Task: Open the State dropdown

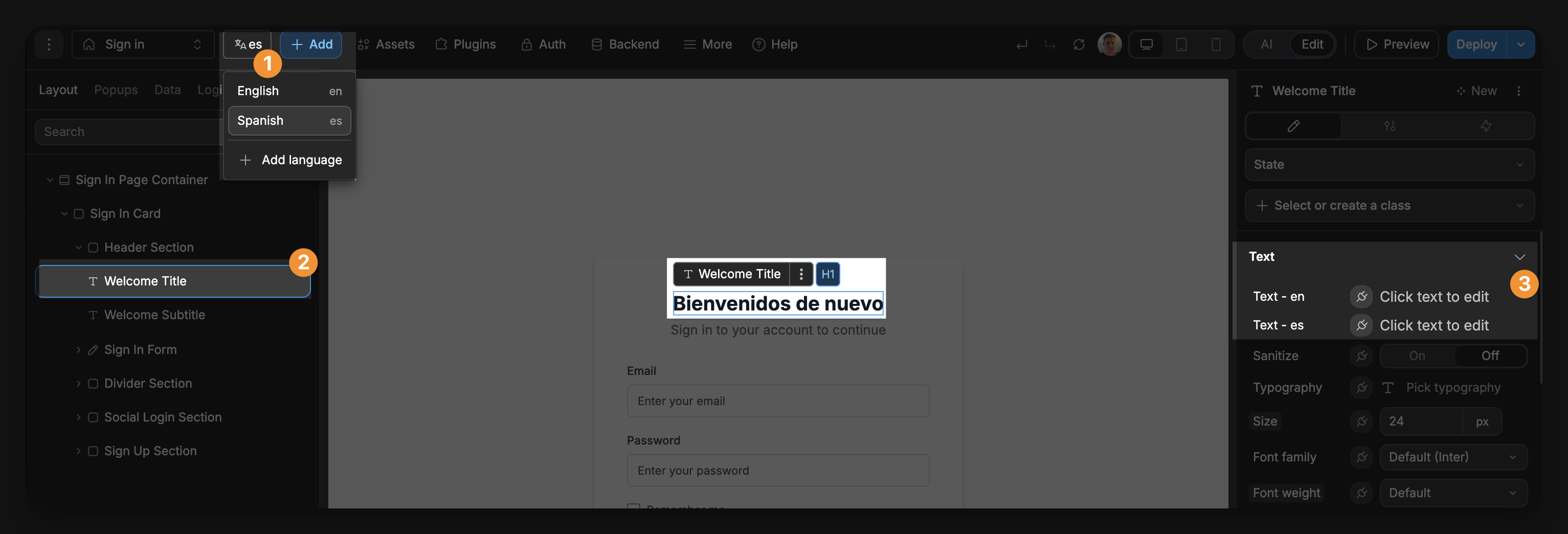Action: click(x=1390, y=164)
